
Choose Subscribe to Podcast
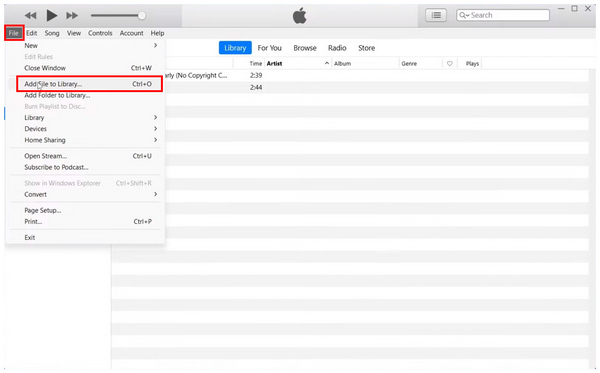pyautogui.click(x=85, y=167)
